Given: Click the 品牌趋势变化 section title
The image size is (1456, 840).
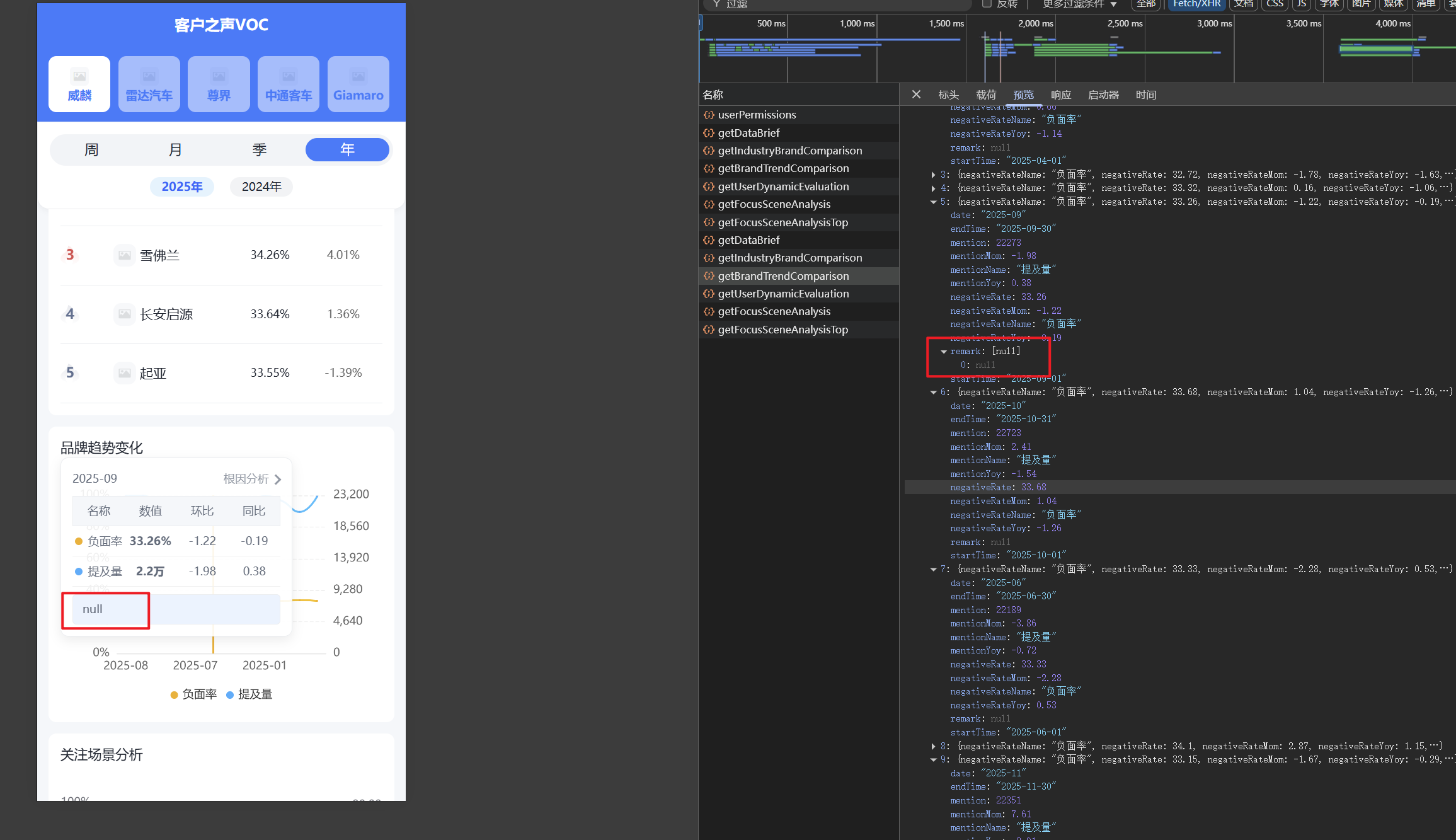Looking at the screenshot, I should 101,448.
